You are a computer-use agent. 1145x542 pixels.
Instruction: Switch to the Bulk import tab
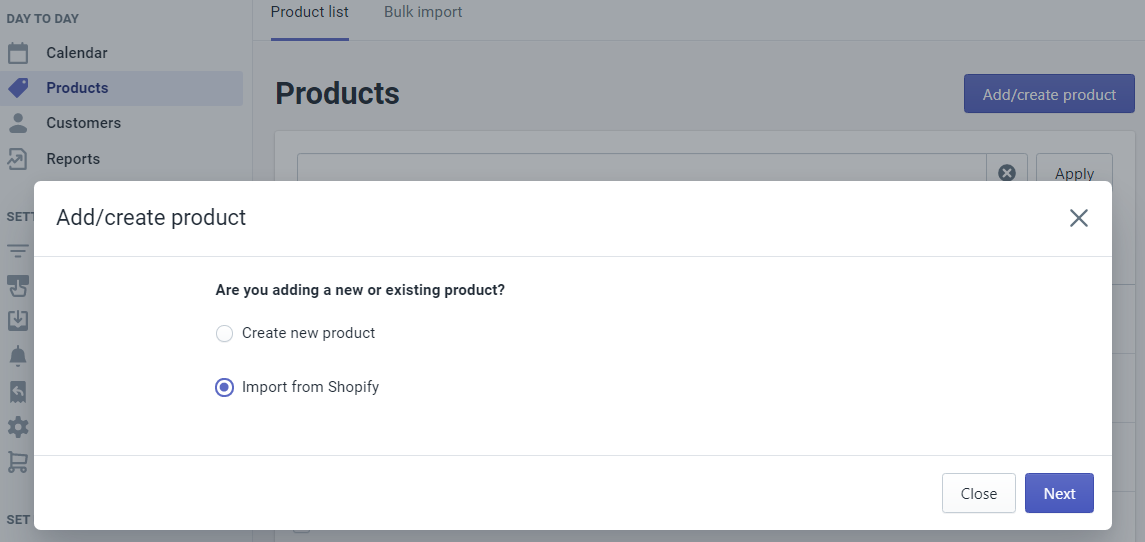pos(423,12)
